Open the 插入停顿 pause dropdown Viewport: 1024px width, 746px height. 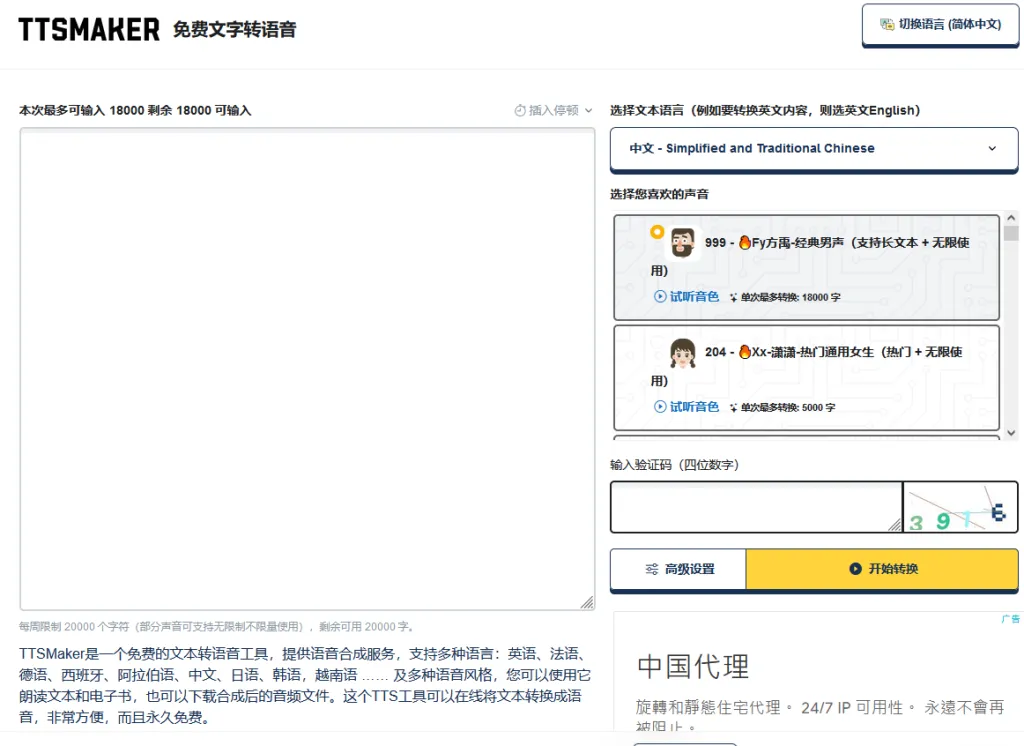pyautogui.click(x=553, y=110)
